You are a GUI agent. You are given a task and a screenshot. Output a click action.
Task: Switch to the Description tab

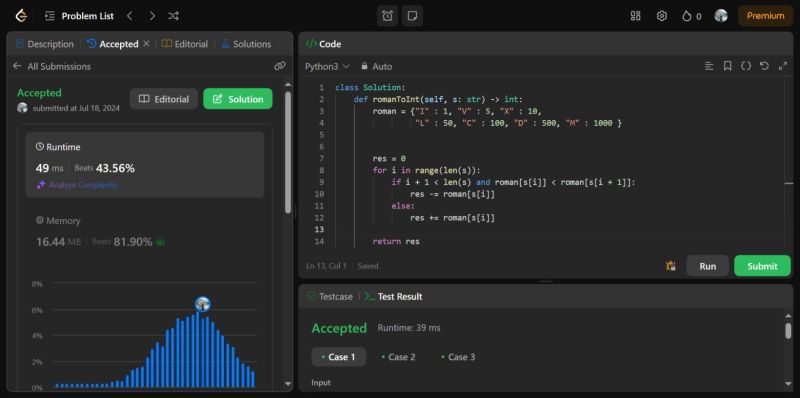44,44
